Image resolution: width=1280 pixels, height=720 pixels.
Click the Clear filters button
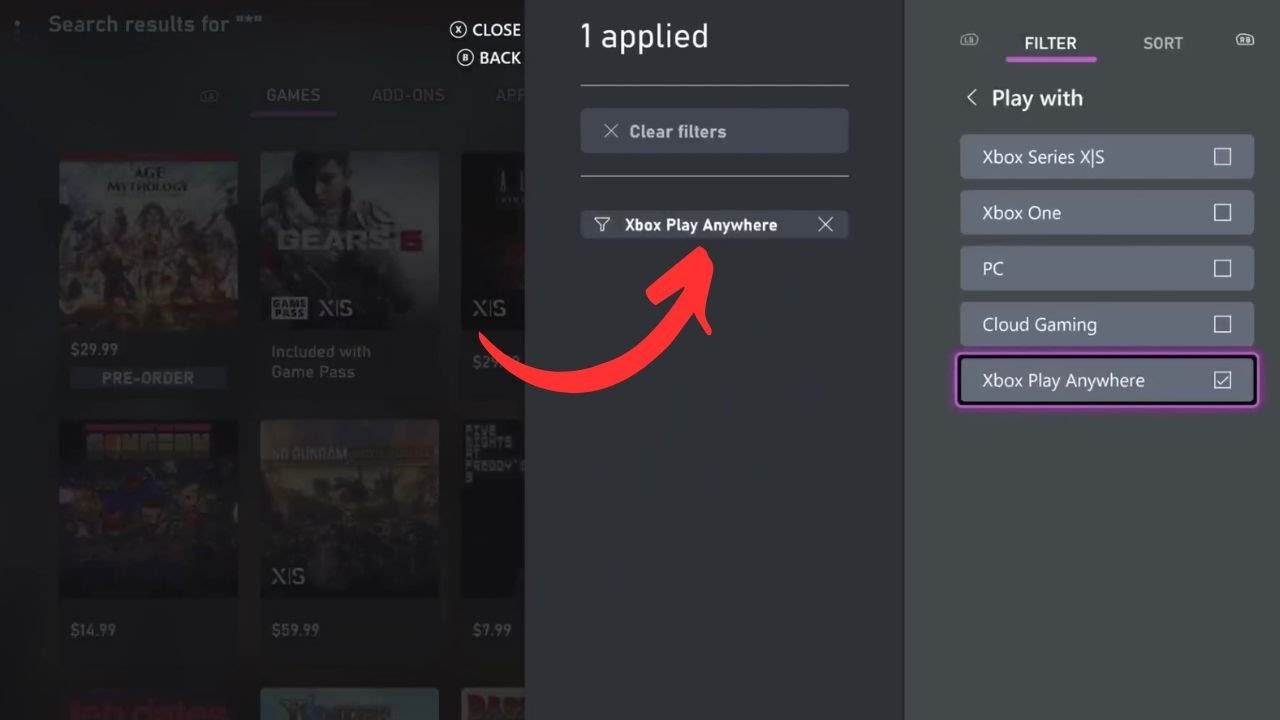tap(714, 131)
